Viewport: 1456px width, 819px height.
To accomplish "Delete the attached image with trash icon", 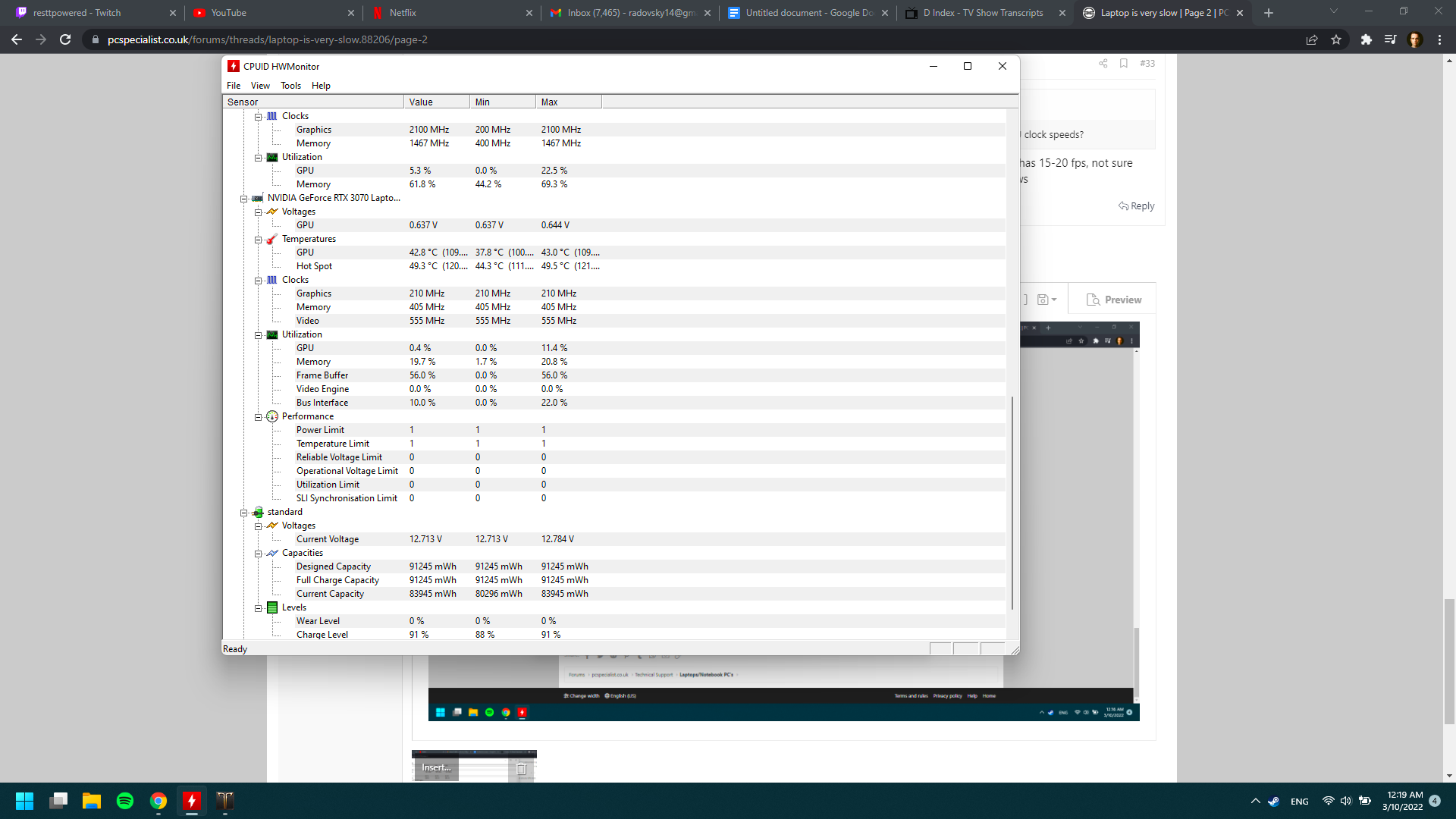I will (x=522, y=769).
